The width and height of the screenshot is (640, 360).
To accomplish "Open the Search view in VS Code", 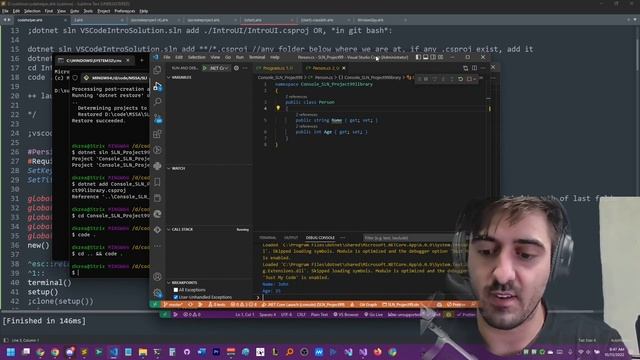I will [157, 102].
